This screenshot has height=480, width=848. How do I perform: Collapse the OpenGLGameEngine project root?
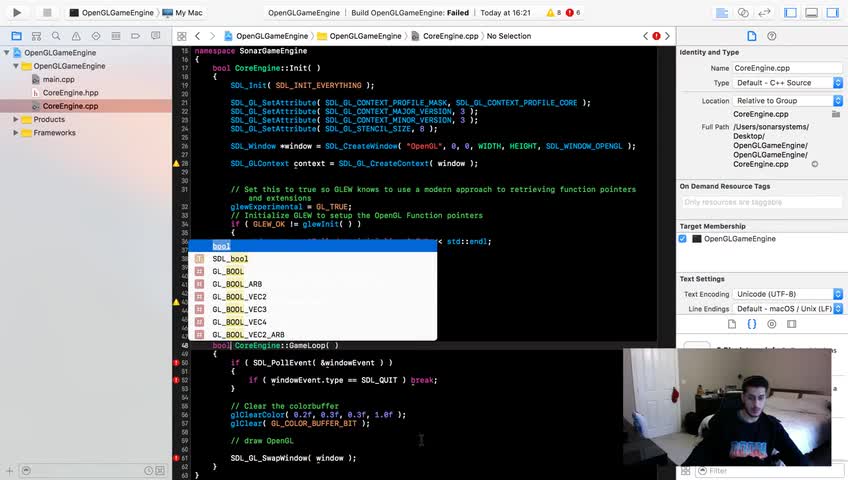click(x=6, y=52)
